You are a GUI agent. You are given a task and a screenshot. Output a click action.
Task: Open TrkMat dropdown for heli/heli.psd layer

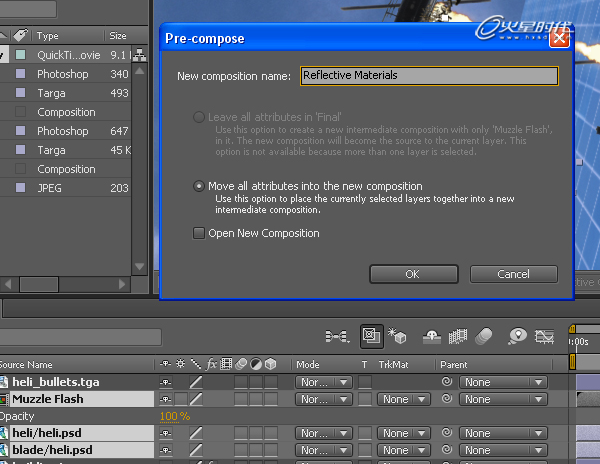404,433
